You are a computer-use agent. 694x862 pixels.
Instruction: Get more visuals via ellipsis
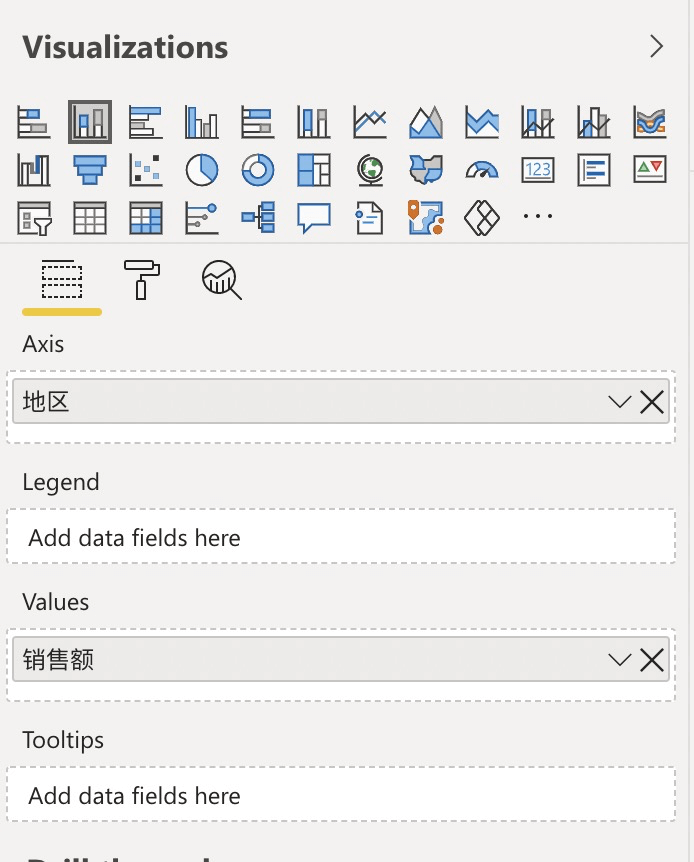tap(537, 217)
